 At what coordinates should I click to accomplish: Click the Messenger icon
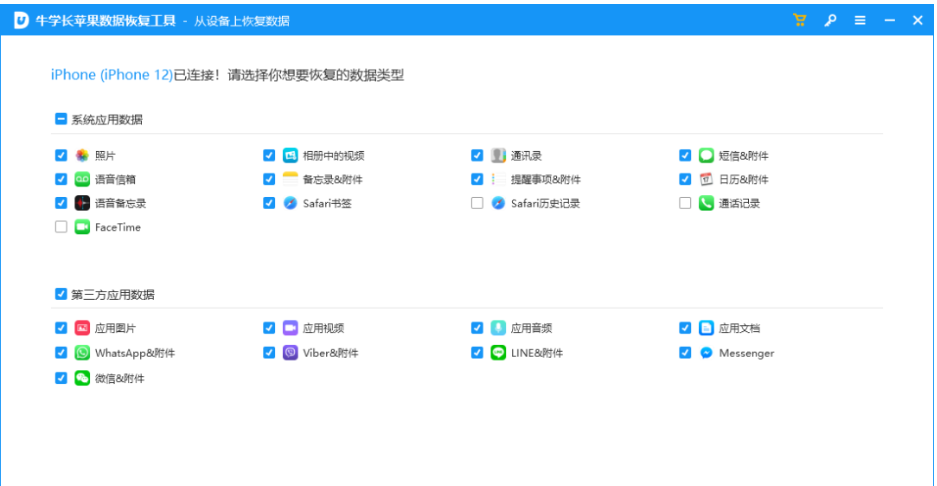pyautogui.click(x=706, y=353)
